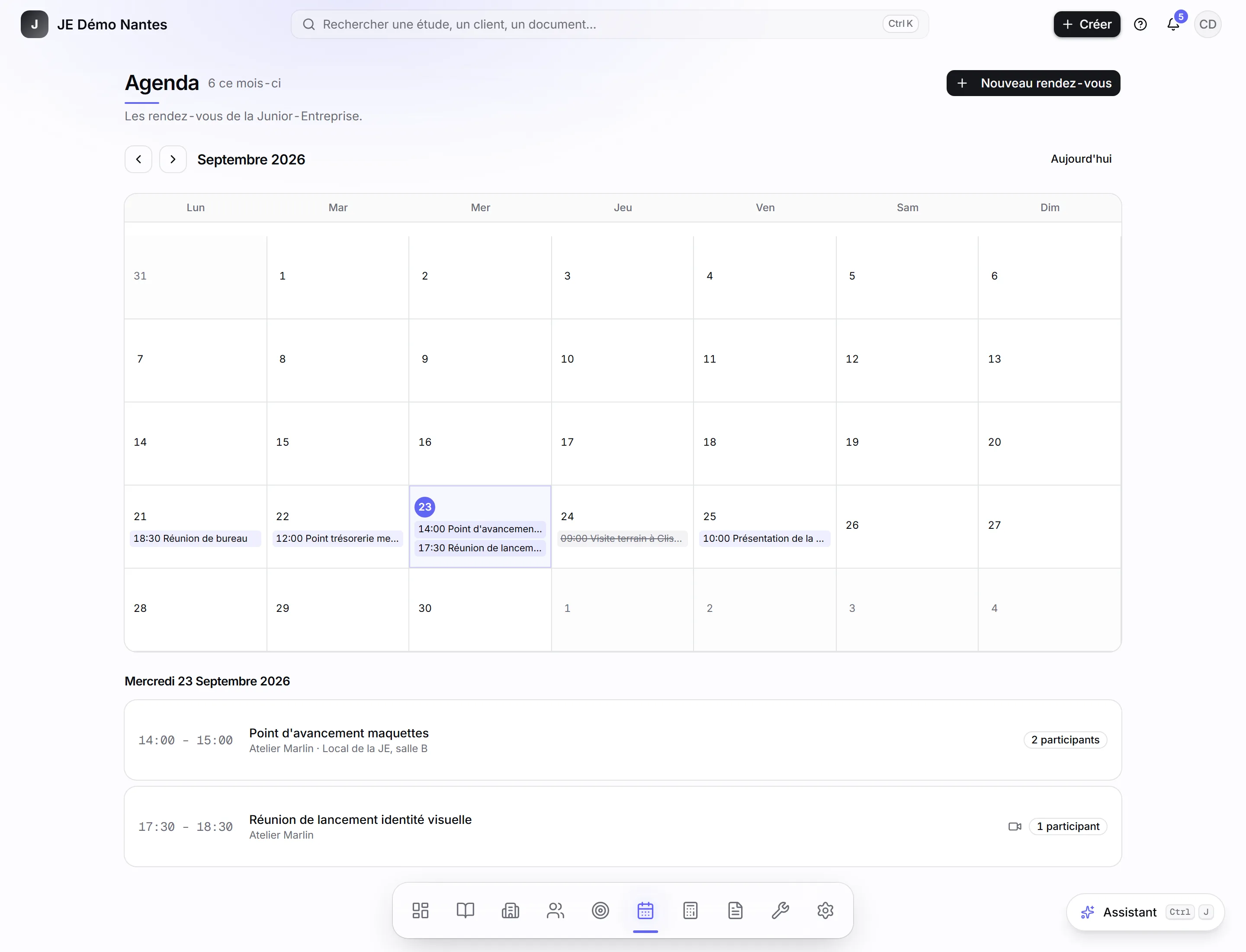Screen dimensions: 1246x952
Task: Open the calculator icon in bottom dock
Action: (690, 910)
